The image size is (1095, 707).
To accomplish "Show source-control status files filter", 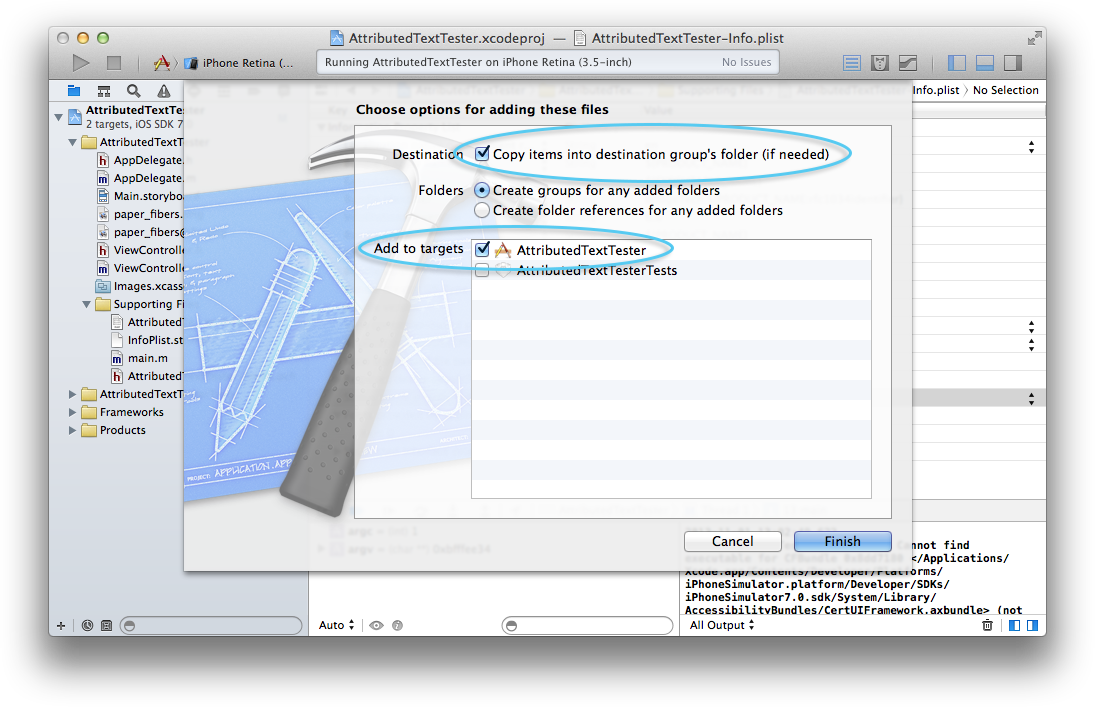I will [x=106, y=625].
